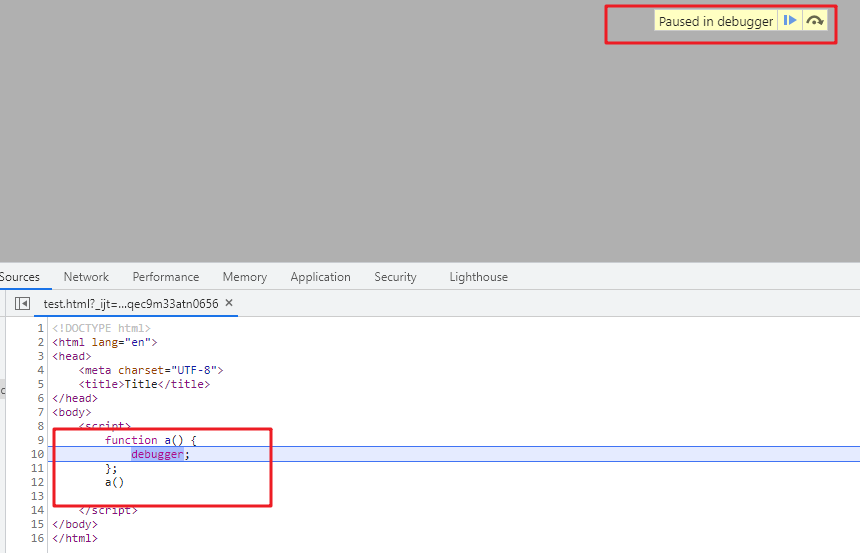Click the Paused in debugger label
860x553 pixels.
point(716,21)
